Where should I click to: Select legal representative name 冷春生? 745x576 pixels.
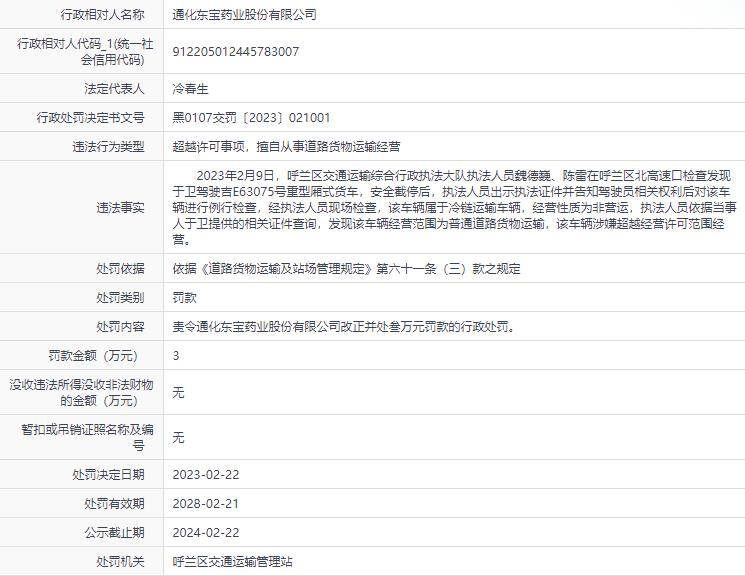190,89
